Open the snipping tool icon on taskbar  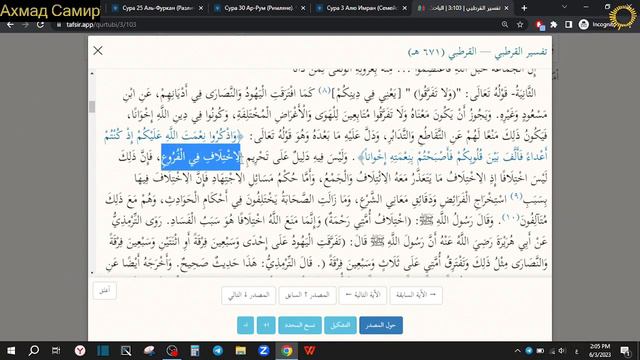(126, 351)
